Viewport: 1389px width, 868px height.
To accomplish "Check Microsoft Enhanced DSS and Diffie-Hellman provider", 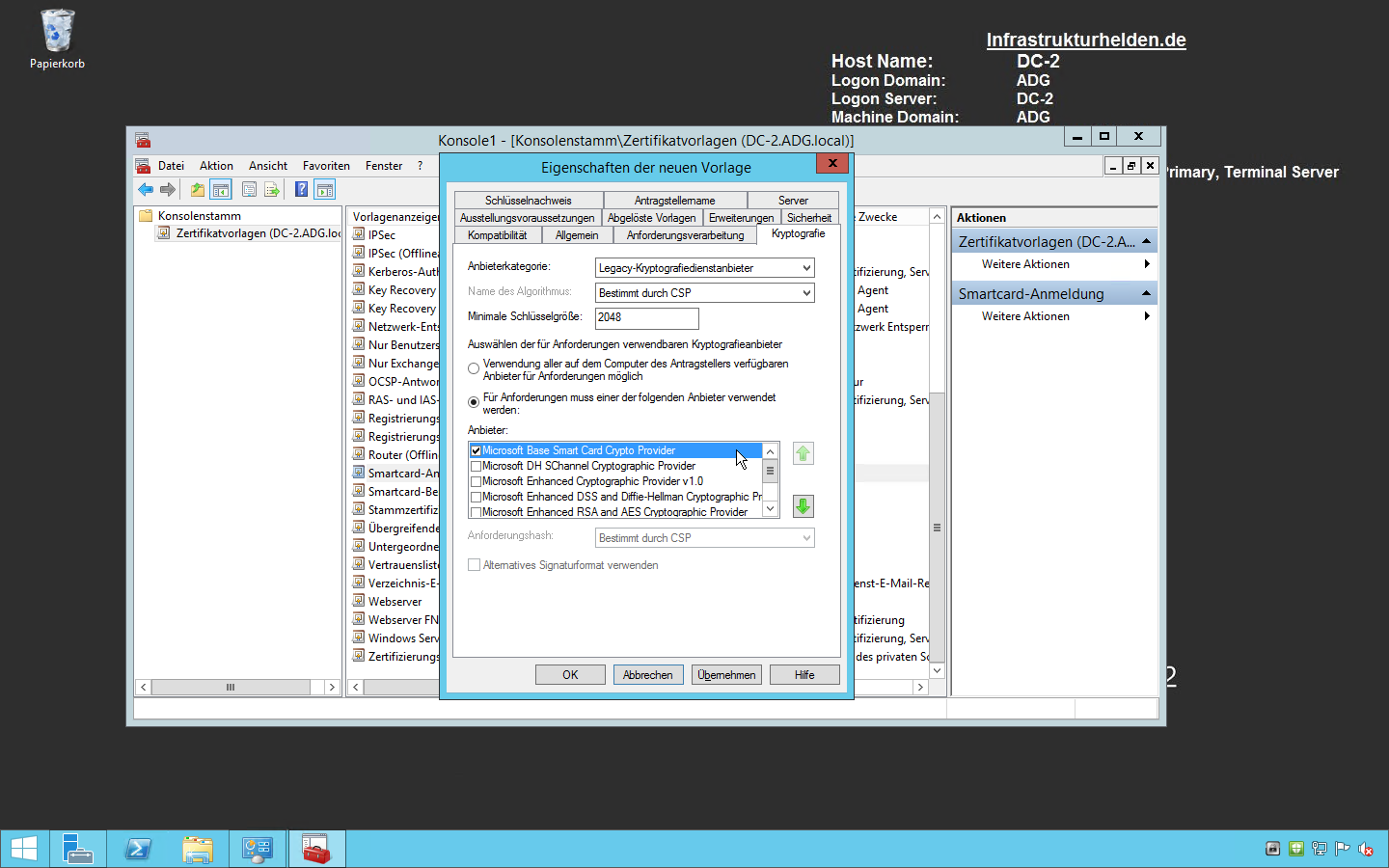I will [x=476, y=497].
